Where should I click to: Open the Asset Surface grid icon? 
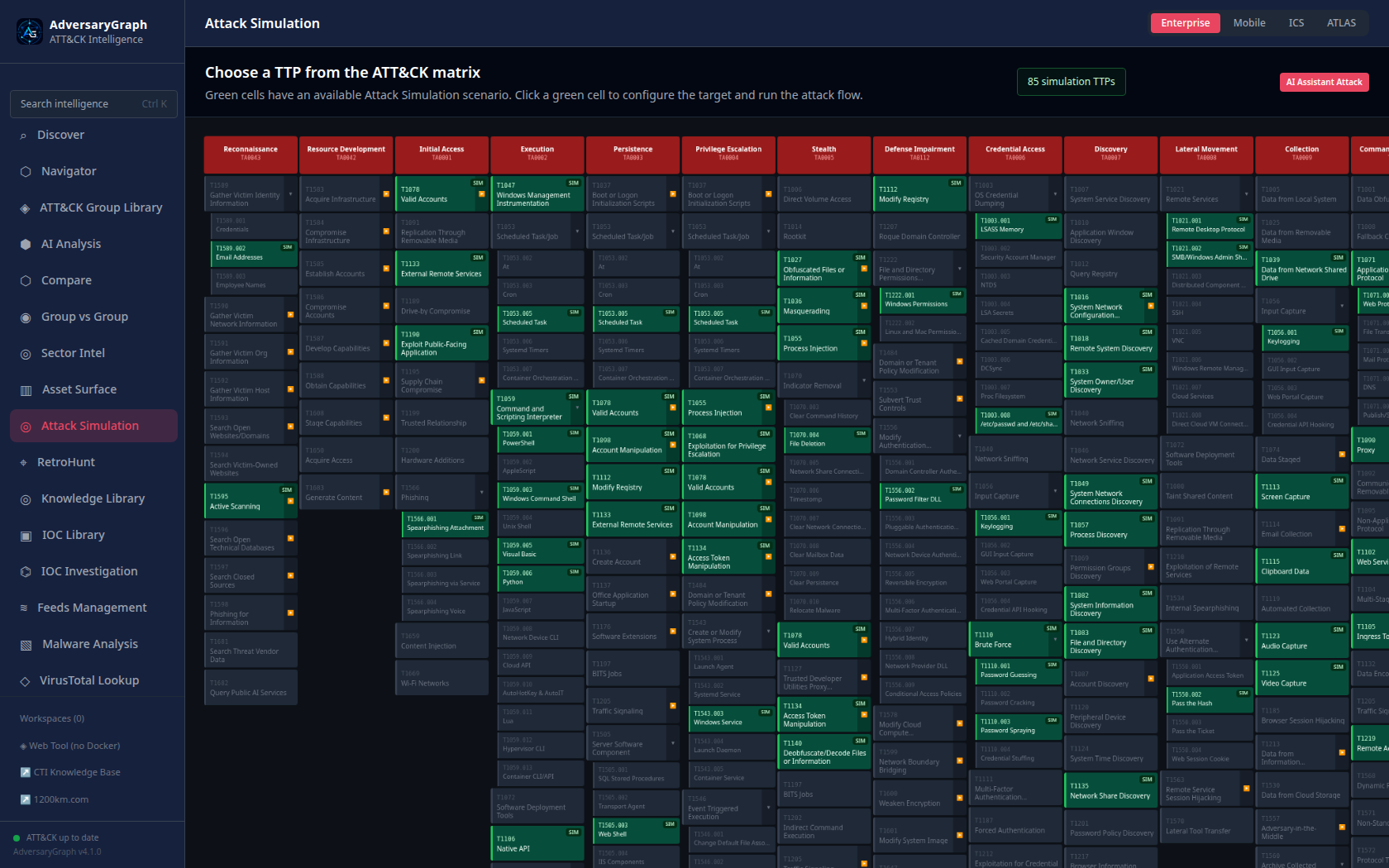[x=26, y=390]
